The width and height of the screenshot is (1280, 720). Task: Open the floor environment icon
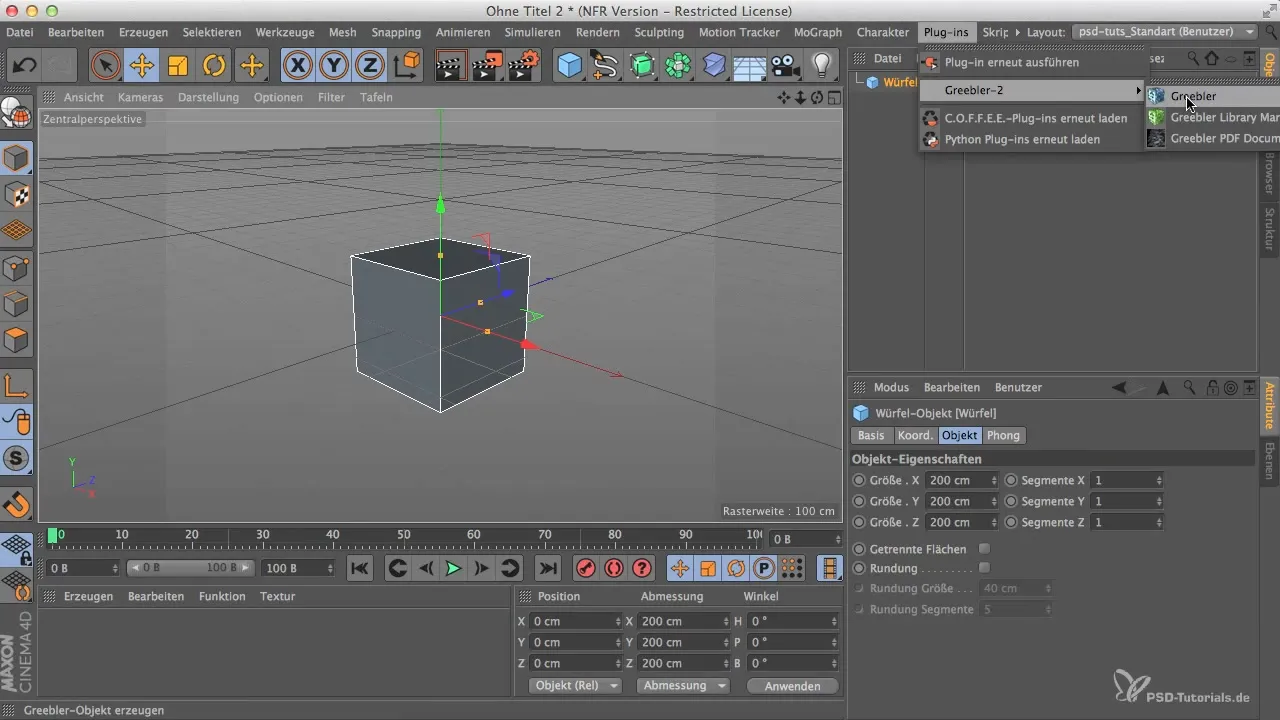750,66
